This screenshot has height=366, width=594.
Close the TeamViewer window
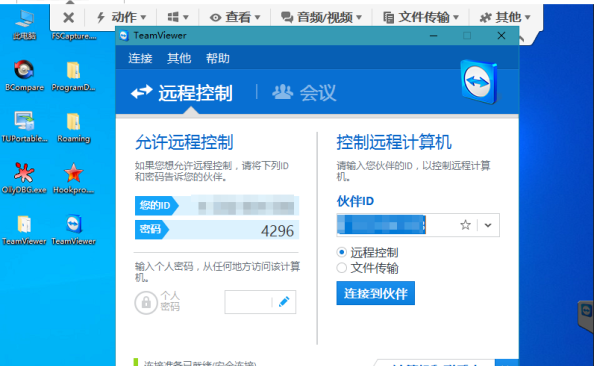pyautogui.click(x=501, y=36)
